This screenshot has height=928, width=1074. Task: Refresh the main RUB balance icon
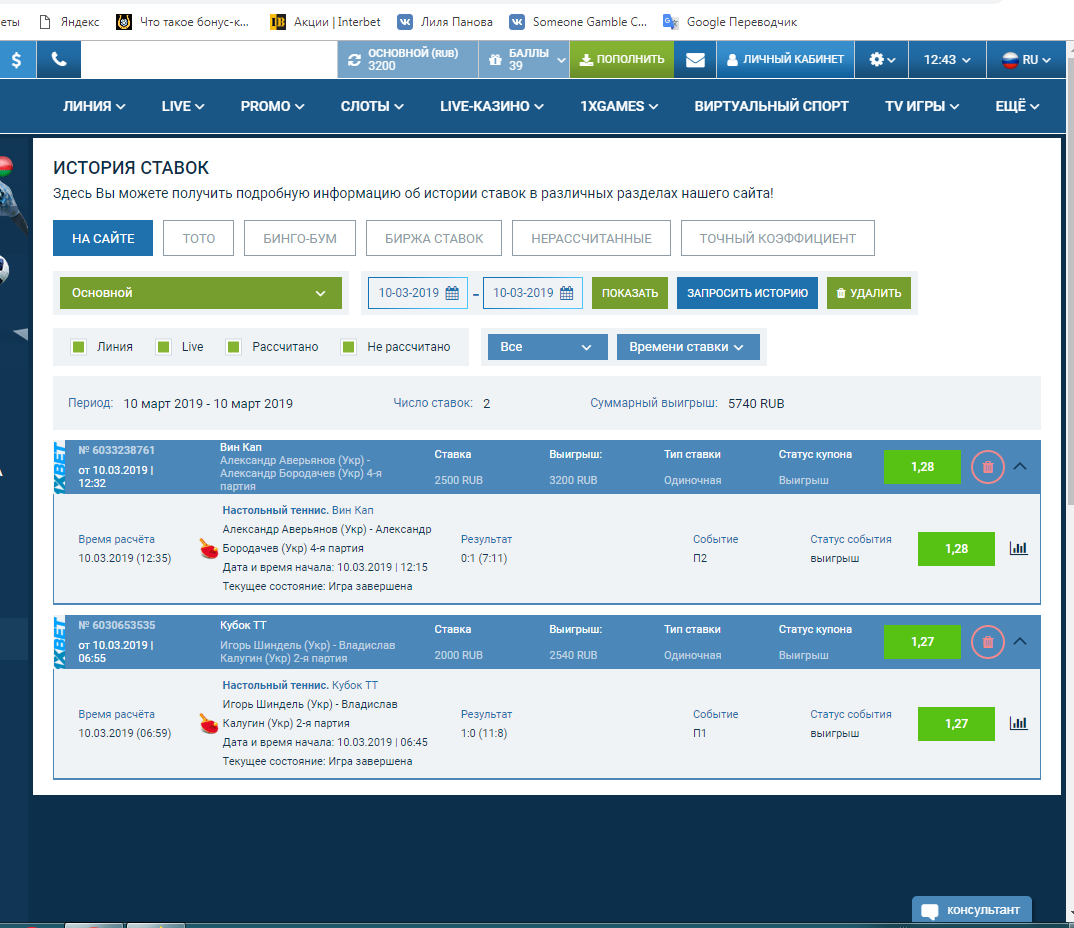point(354,60)
